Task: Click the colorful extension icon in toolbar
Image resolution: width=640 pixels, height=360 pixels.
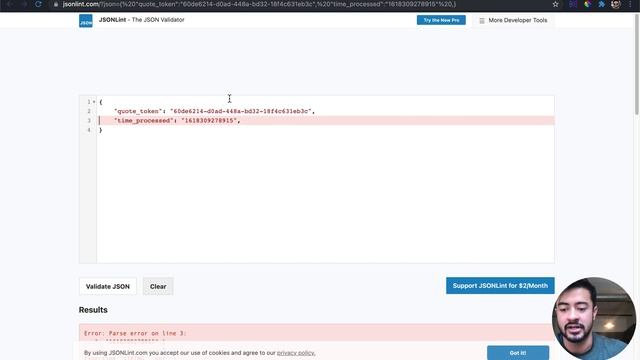Action: click(x=587, y=4)
